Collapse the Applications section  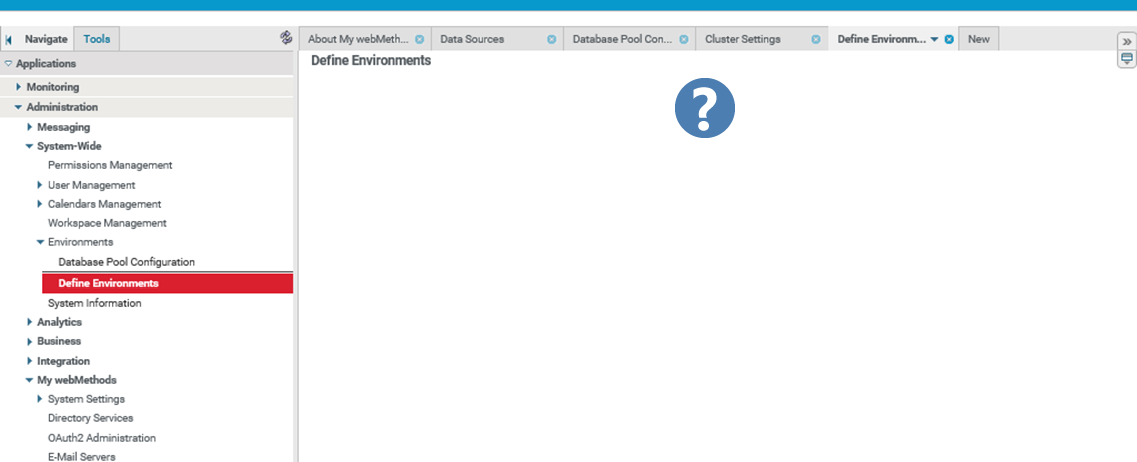pyautogui.click(x=9, y=64)
